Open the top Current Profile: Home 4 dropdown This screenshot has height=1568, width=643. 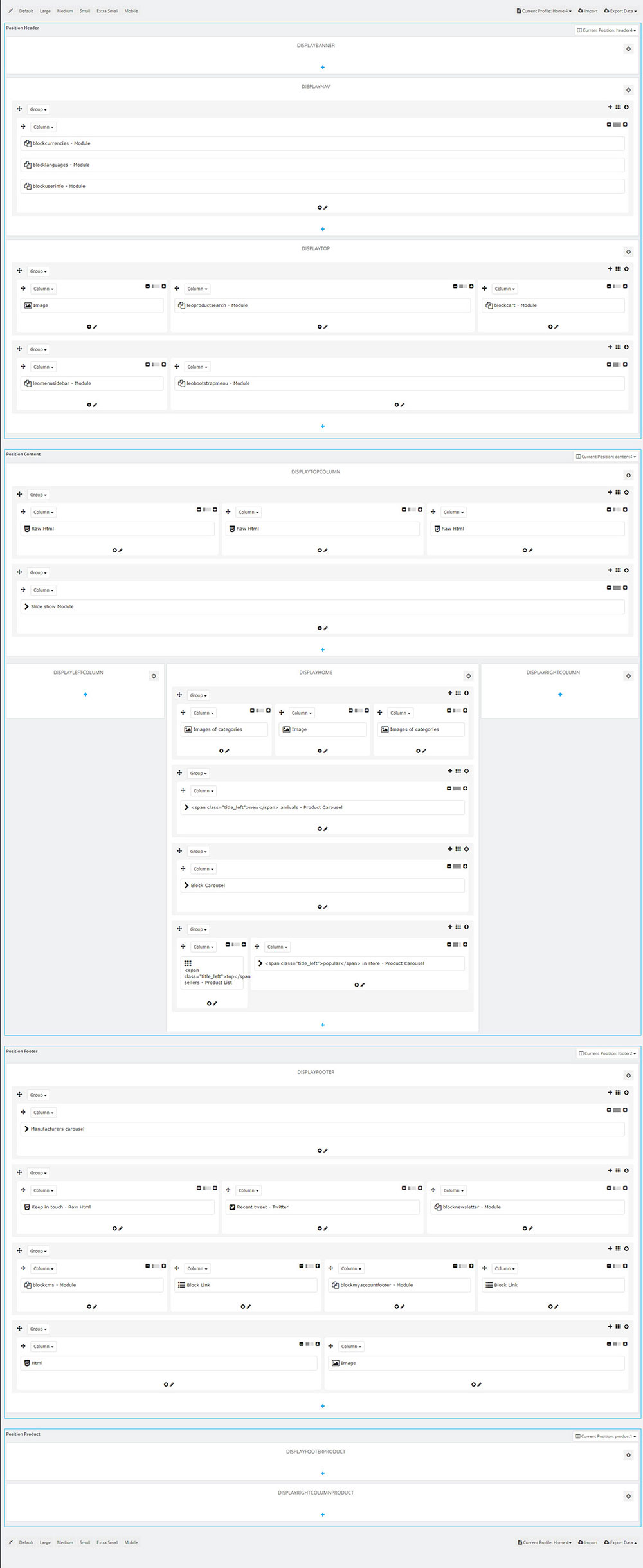pos(544,11)
